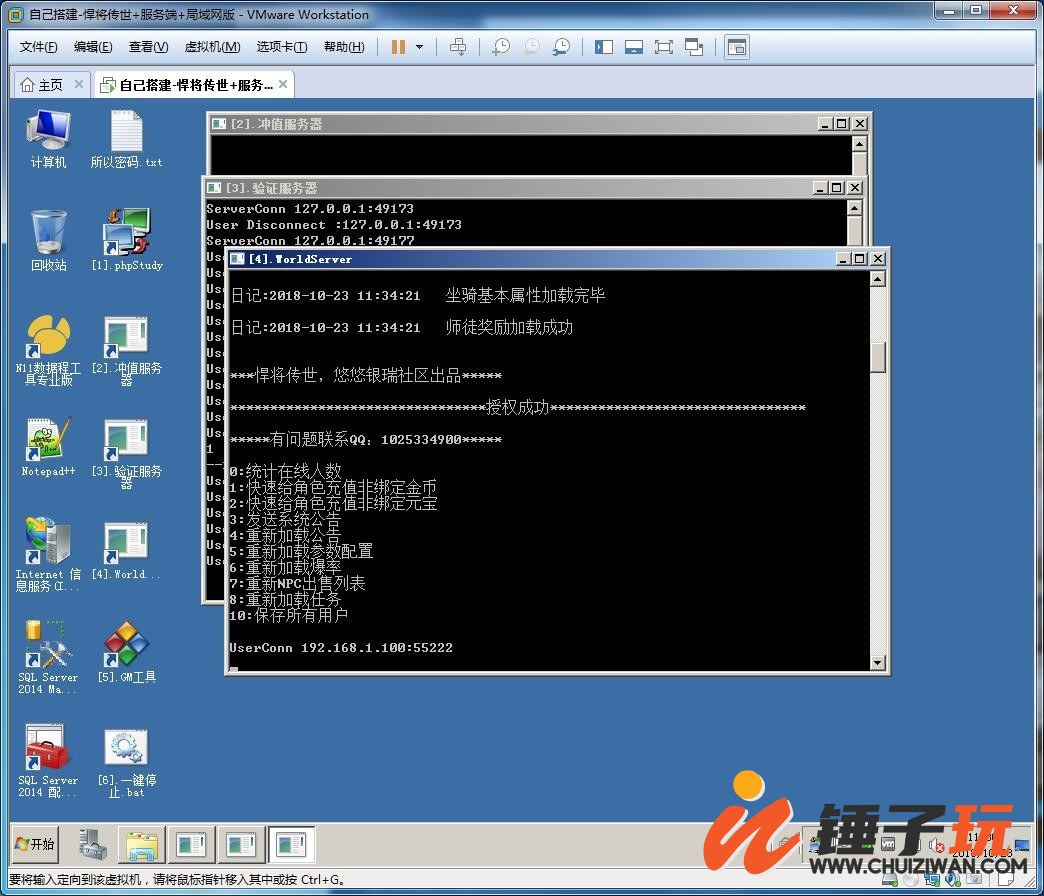Viewport: 1044px width, 896px height.
Task: Select the Internet 信息服务 desktop shortcut
Action: [48, 555]
